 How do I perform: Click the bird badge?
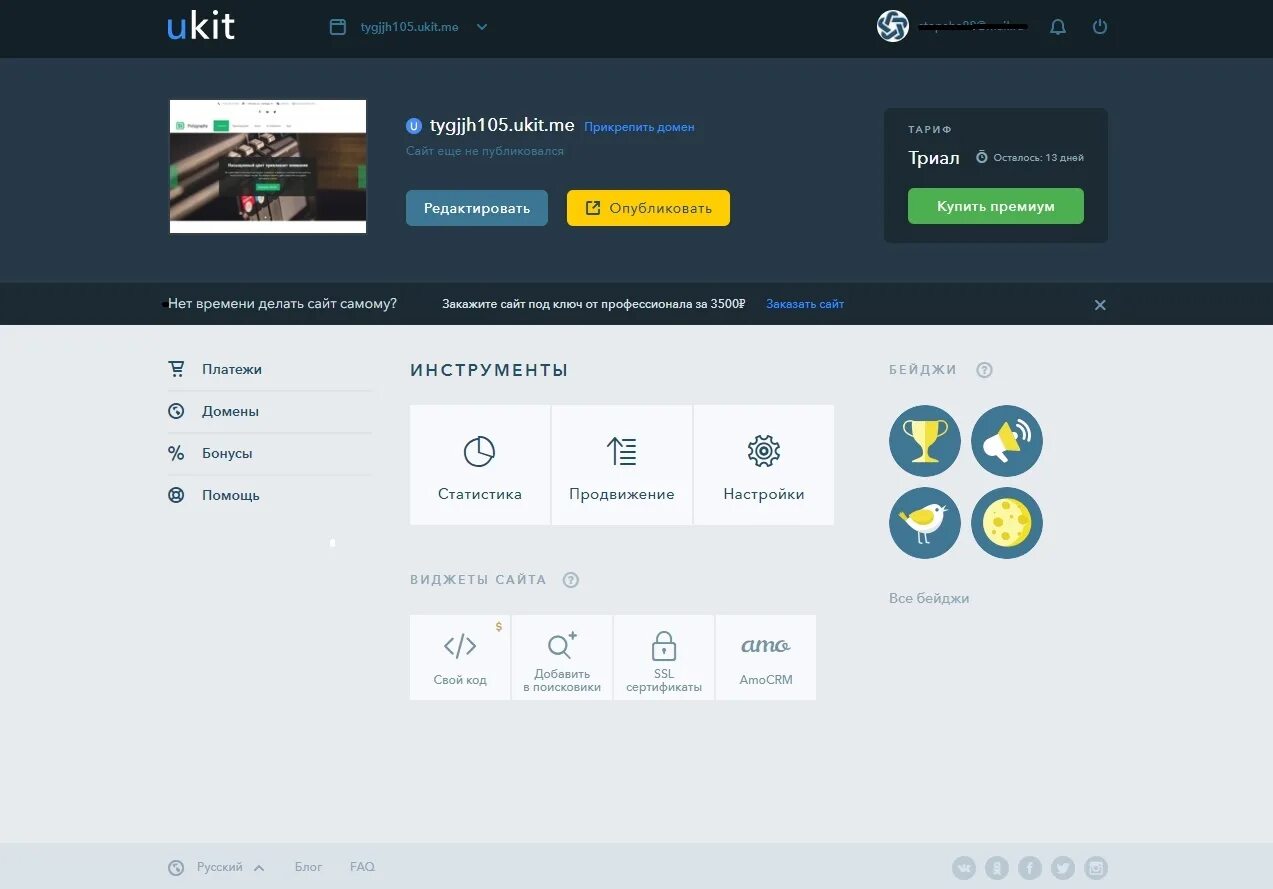(925, 523)
